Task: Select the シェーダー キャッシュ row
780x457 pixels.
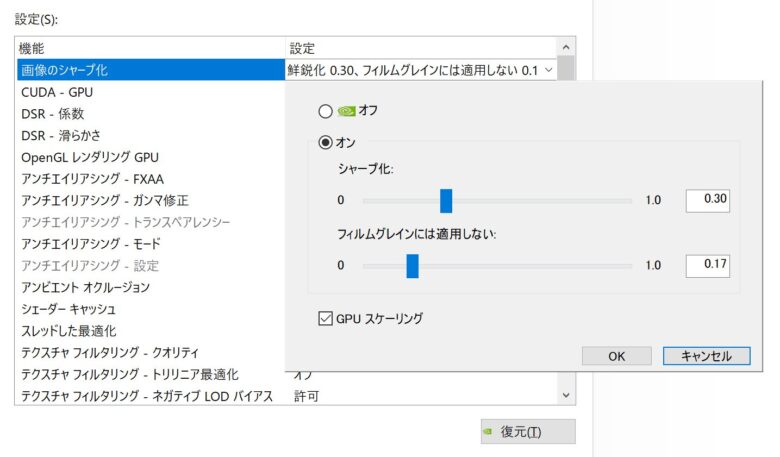Action: (x=151, y=309)
